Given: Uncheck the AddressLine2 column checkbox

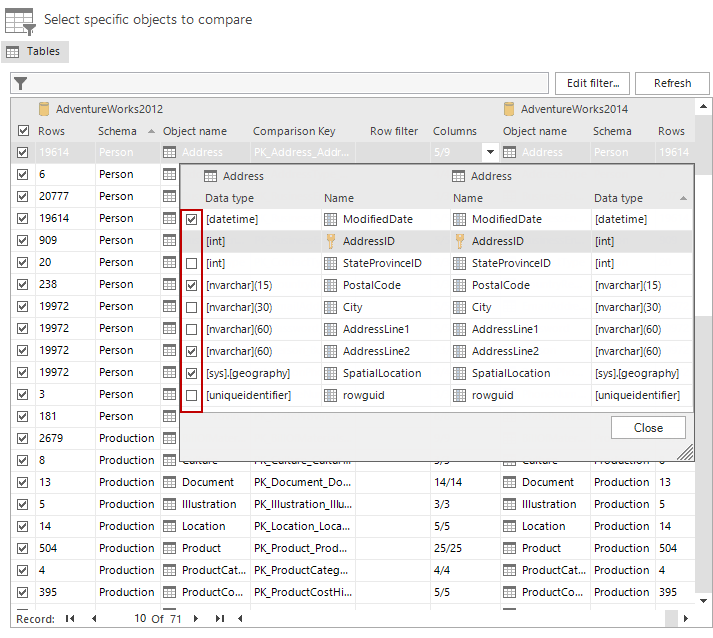Looking at the screenshot, I should (191, 352).
